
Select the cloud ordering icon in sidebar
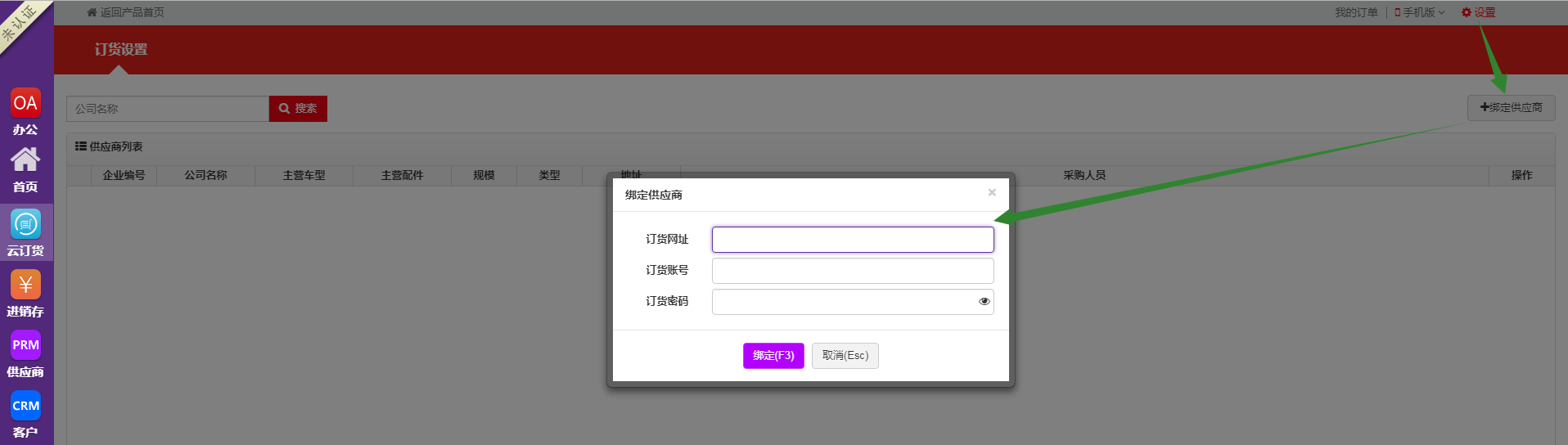point(25,224)
